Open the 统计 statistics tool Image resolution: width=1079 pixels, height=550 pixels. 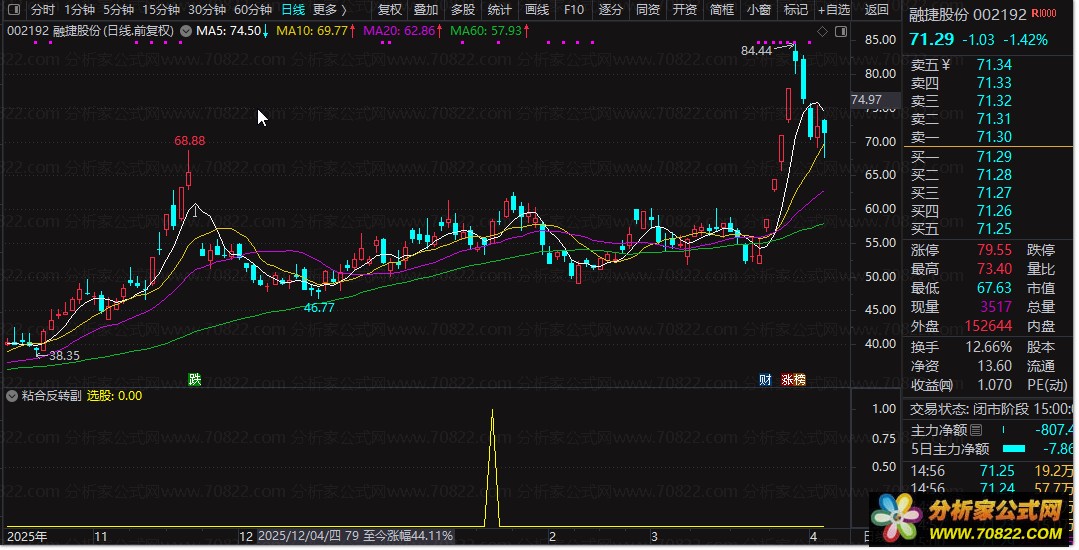500,10
